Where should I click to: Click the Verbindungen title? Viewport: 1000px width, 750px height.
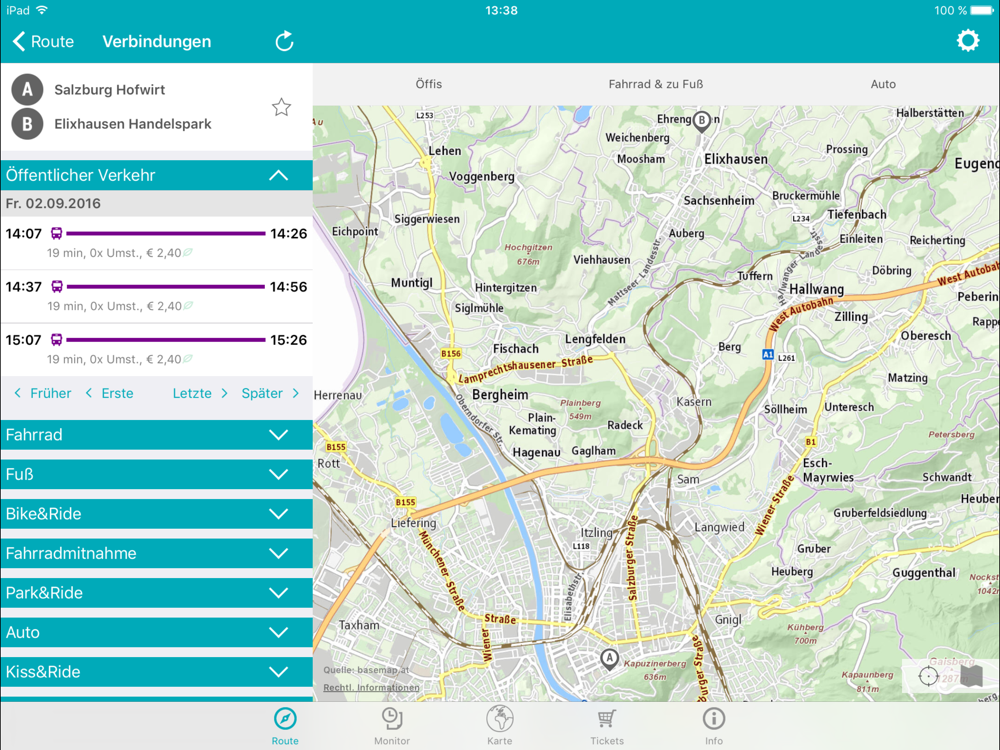coord(157,41)
